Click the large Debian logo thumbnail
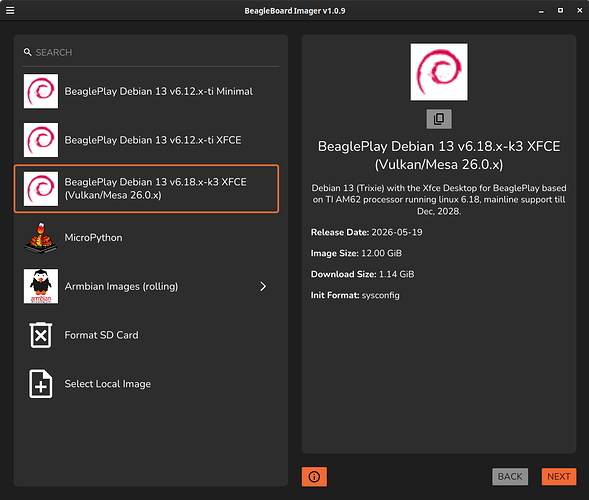 coord(439,72)
